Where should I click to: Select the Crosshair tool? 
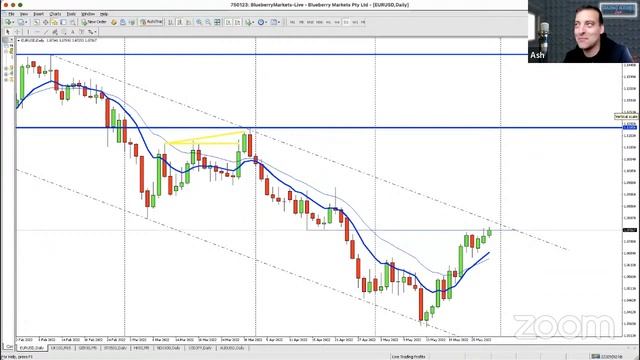point(18,32)
